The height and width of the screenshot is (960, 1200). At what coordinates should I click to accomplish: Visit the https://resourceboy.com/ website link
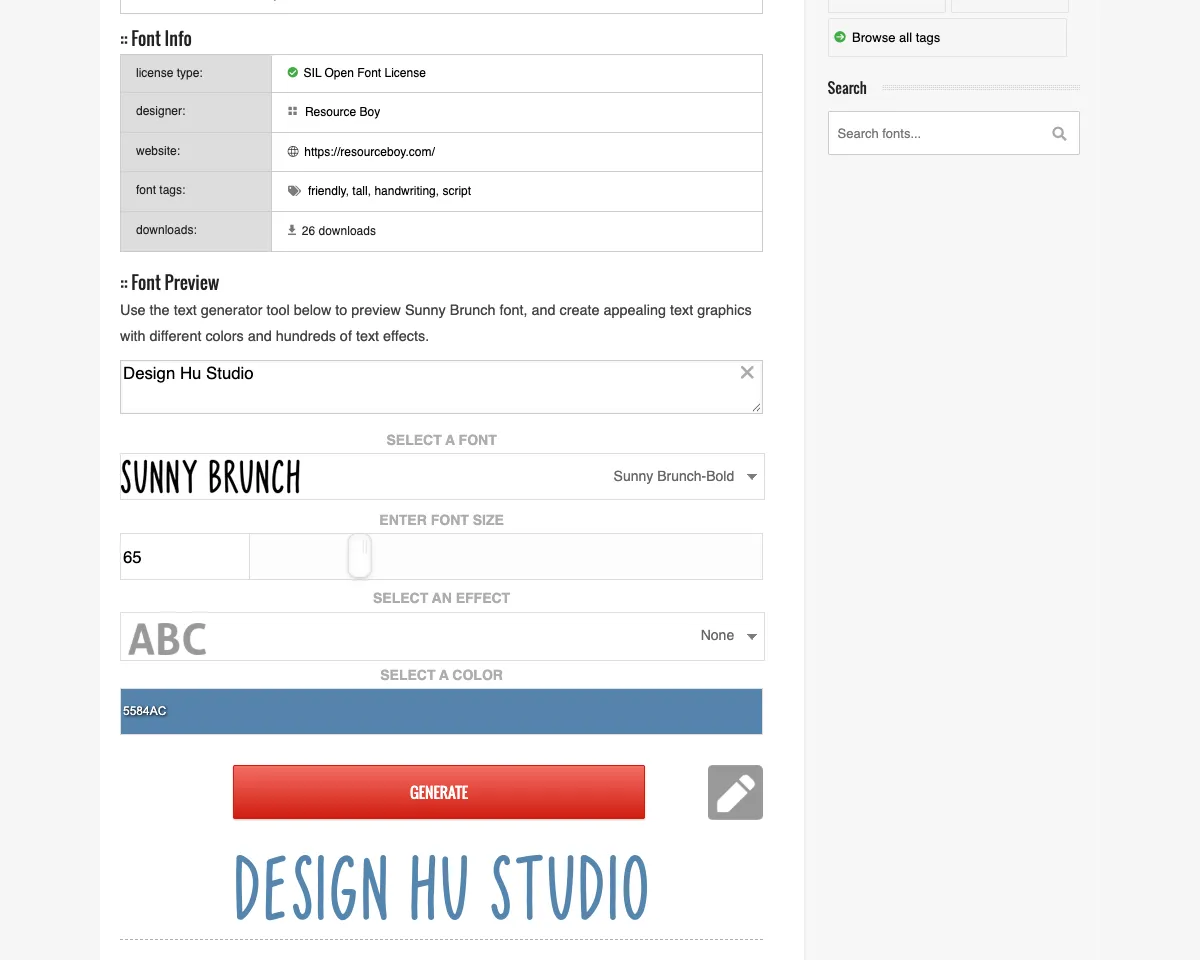369,152
